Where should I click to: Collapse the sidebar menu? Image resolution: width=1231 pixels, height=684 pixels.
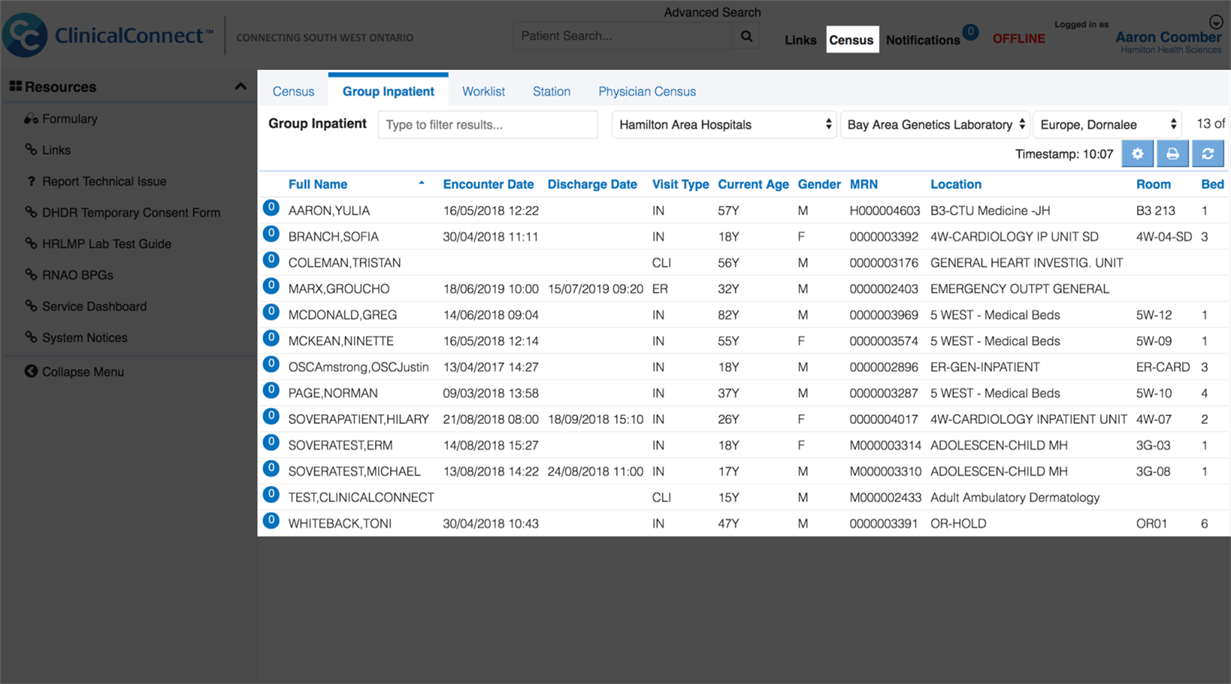point(74,372)
